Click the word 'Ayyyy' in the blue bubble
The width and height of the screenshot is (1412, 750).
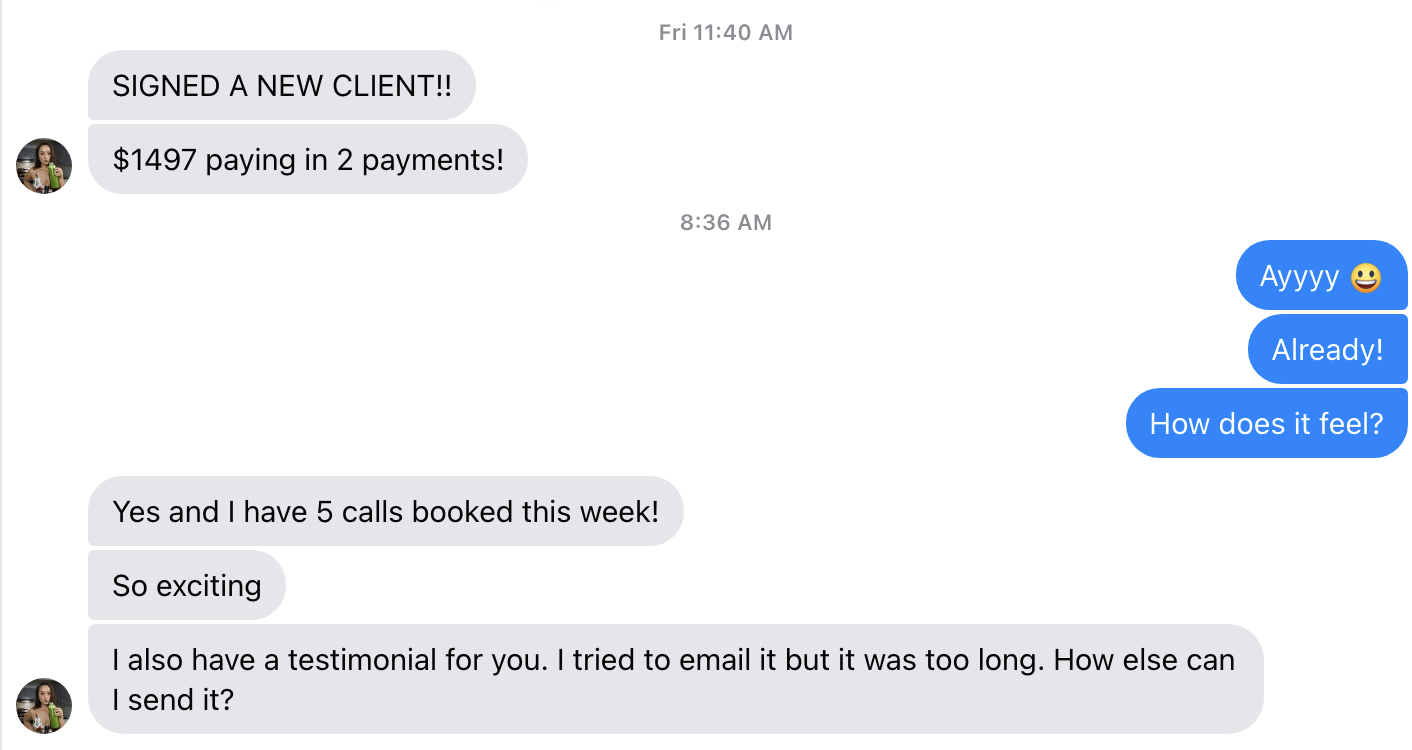click(x=1299, y=276)
